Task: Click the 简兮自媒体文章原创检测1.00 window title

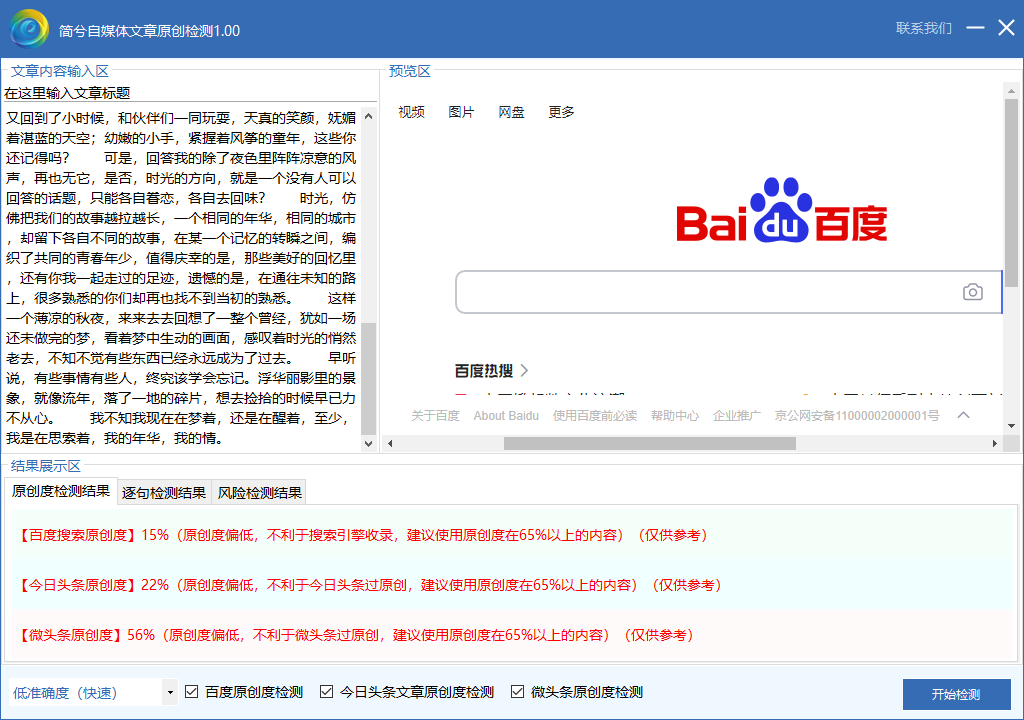Action: tap(150, 31)
